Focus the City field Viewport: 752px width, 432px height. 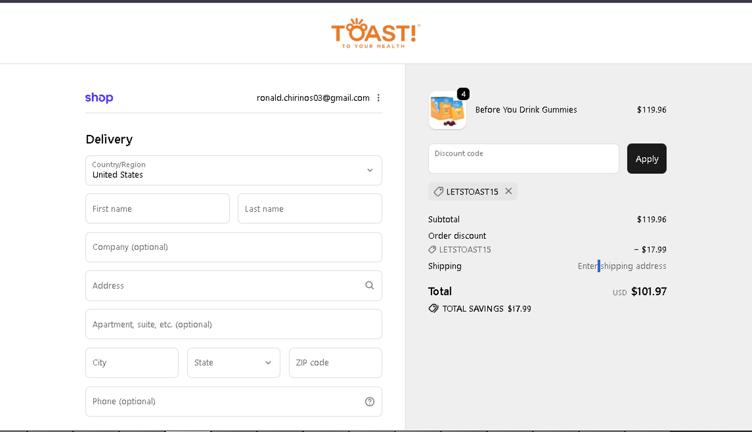click(132, 363)
